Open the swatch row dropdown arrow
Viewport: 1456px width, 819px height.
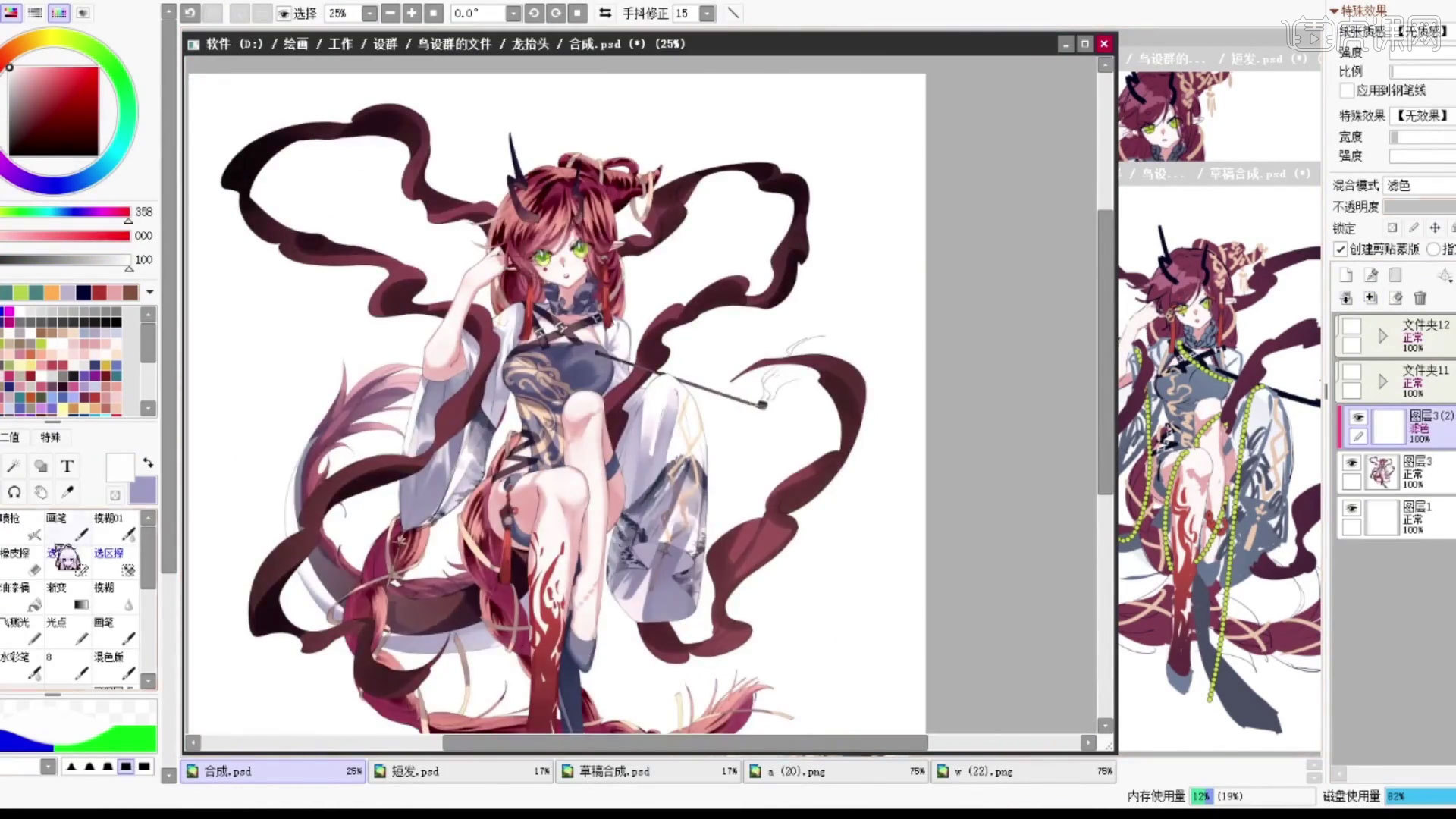(149, 292)
